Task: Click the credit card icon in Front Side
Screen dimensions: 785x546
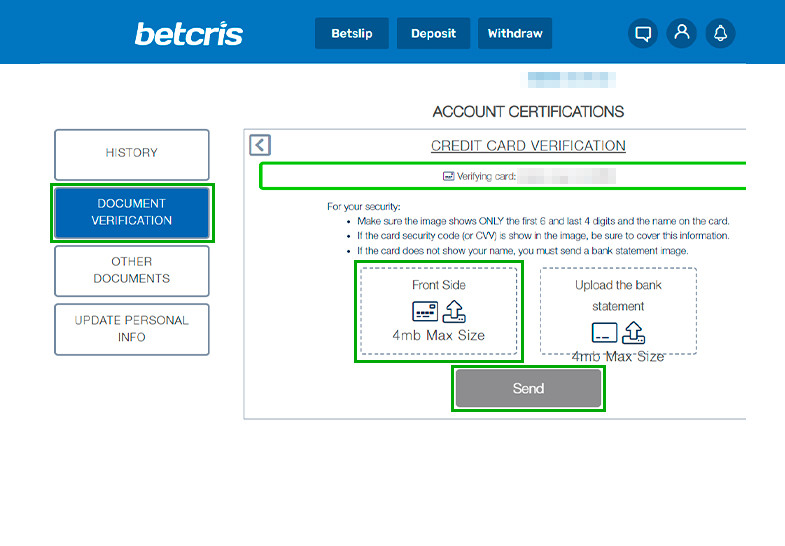Action: coord(425,311)
